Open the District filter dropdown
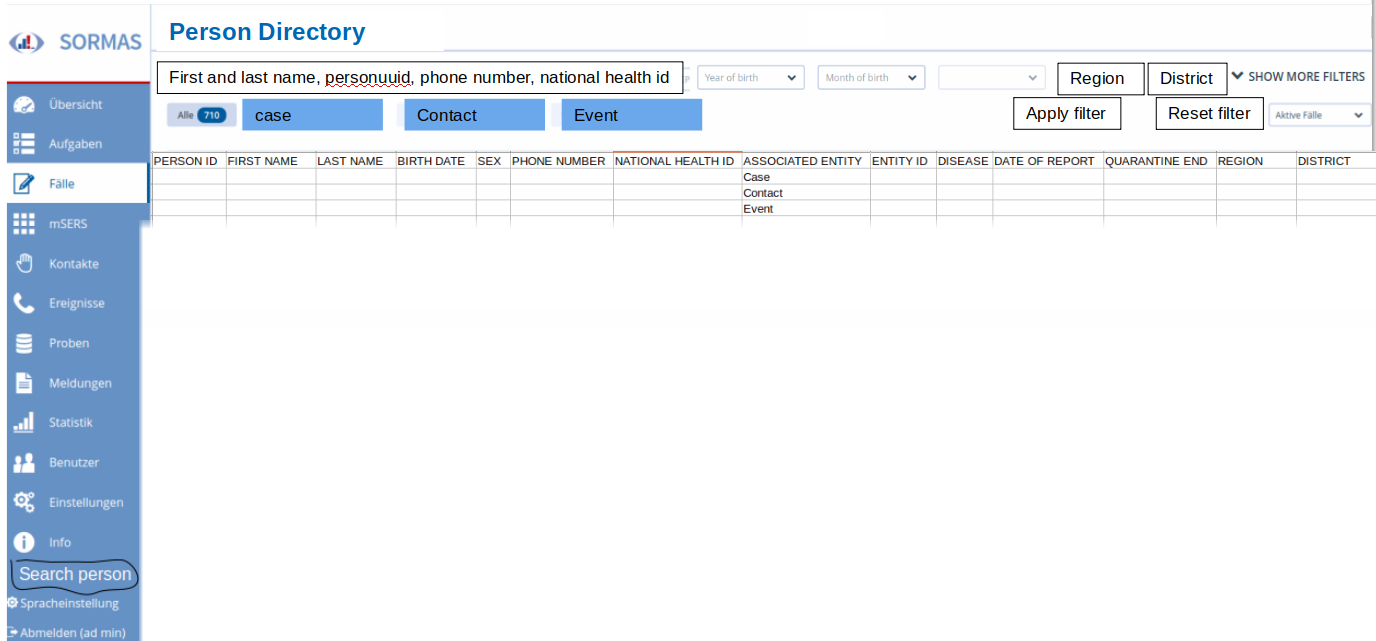The width and height of the screenshot is (1376, 641). (1187, 78)
